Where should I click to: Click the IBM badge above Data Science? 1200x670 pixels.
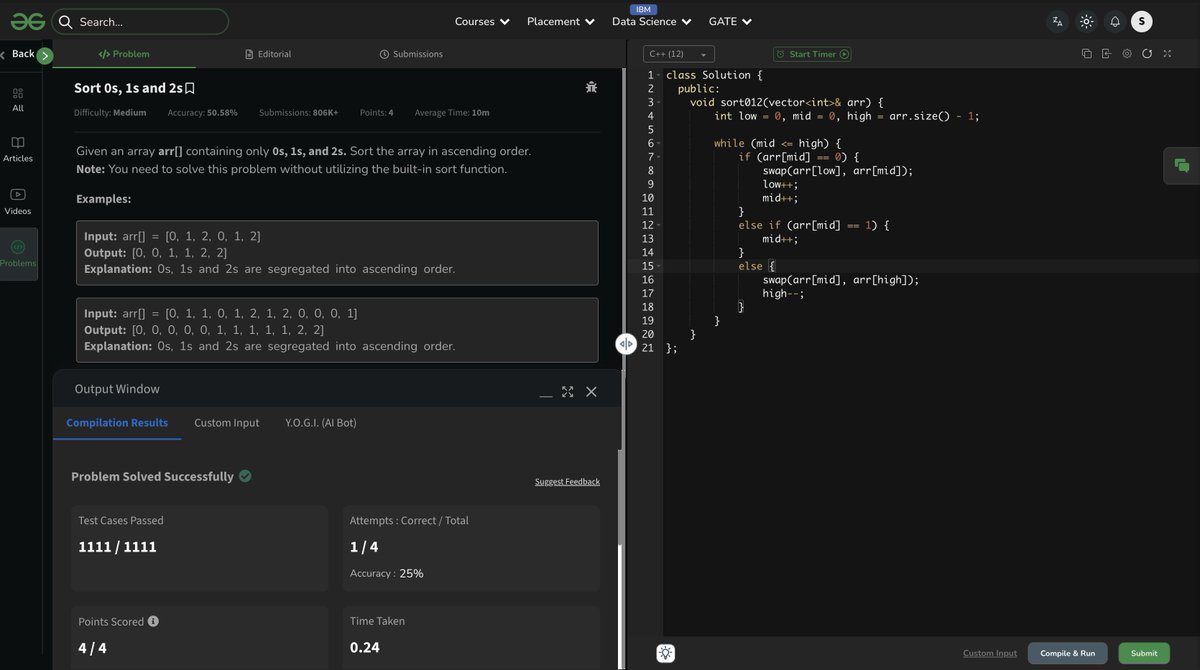click(x=643, y=9)
